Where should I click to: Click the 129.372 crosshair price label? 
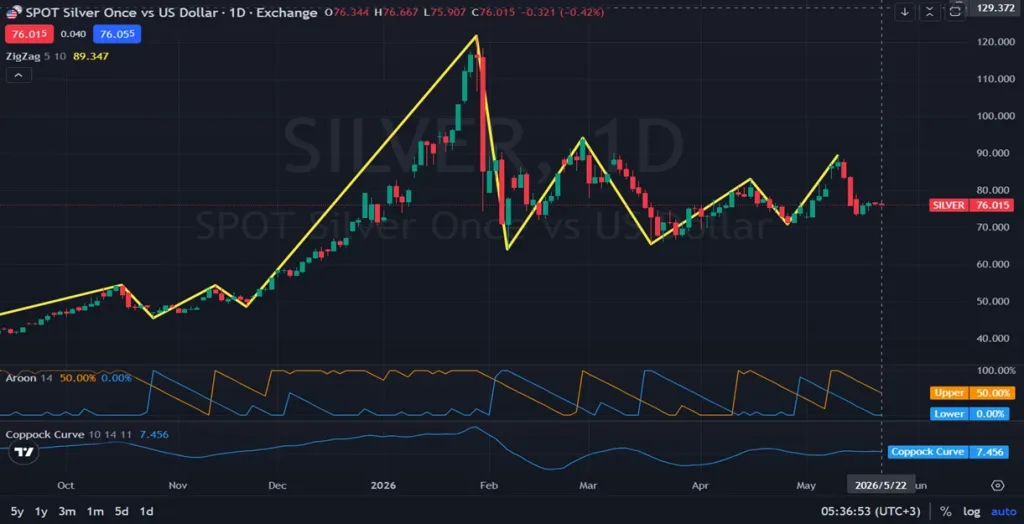point(997,8)
